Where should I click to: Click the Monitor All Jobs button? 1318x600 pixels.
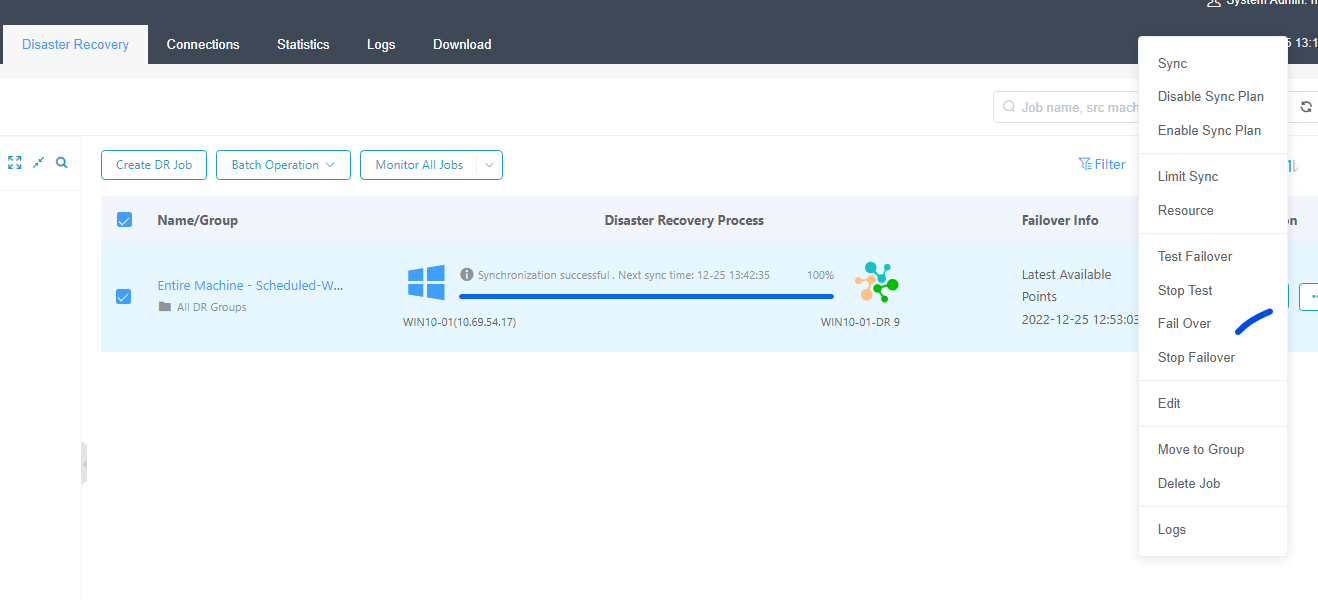coord(419,165)
